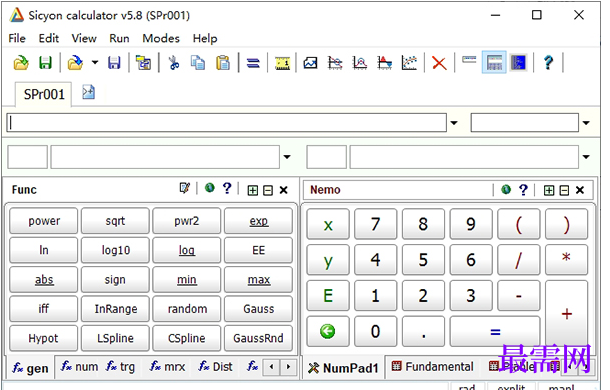The image size is (610, 390).
Task: Open the View menu
Action: [x=84, y=38]
